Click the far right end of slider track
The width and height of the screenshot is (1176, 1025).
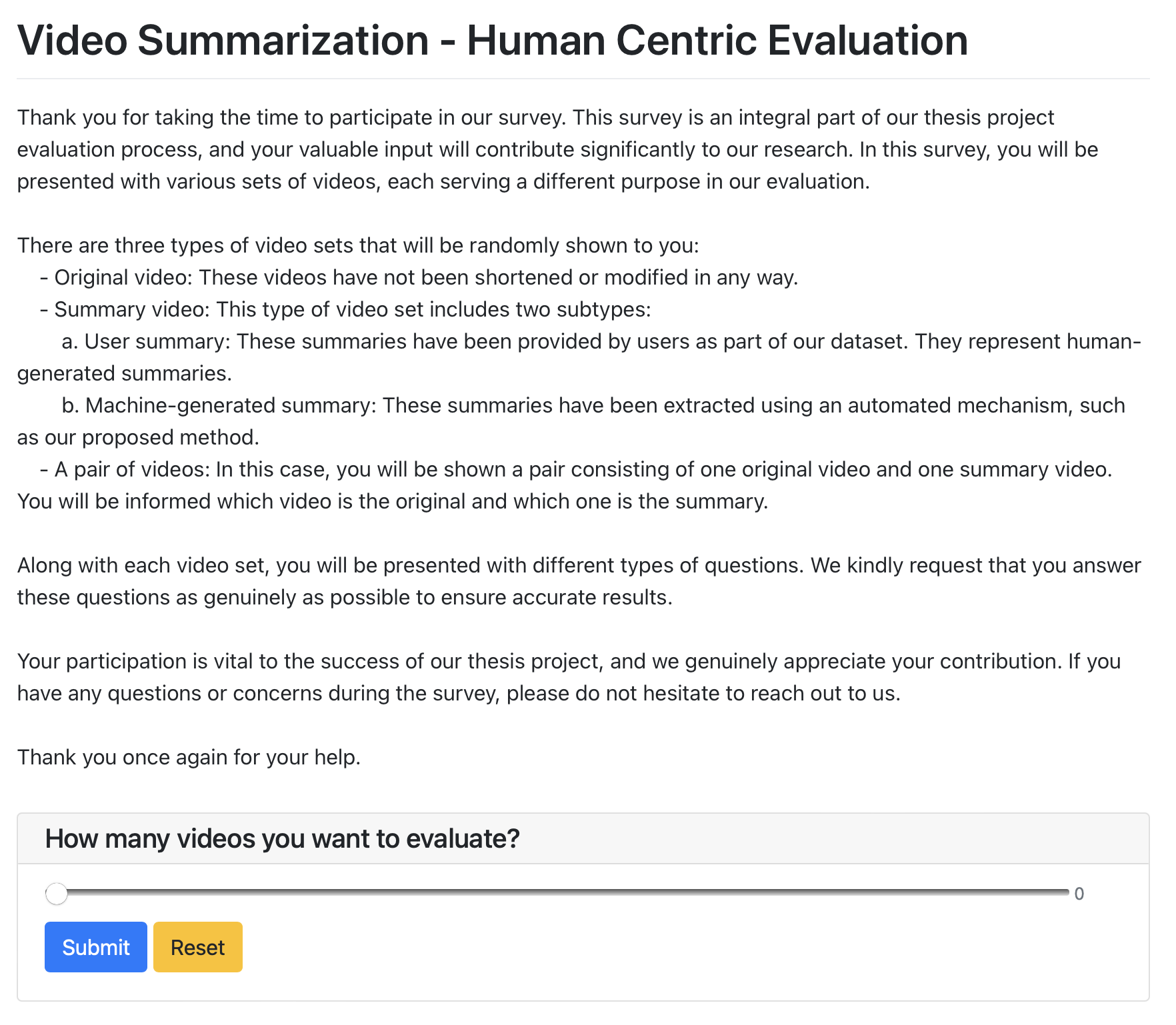1065,892
